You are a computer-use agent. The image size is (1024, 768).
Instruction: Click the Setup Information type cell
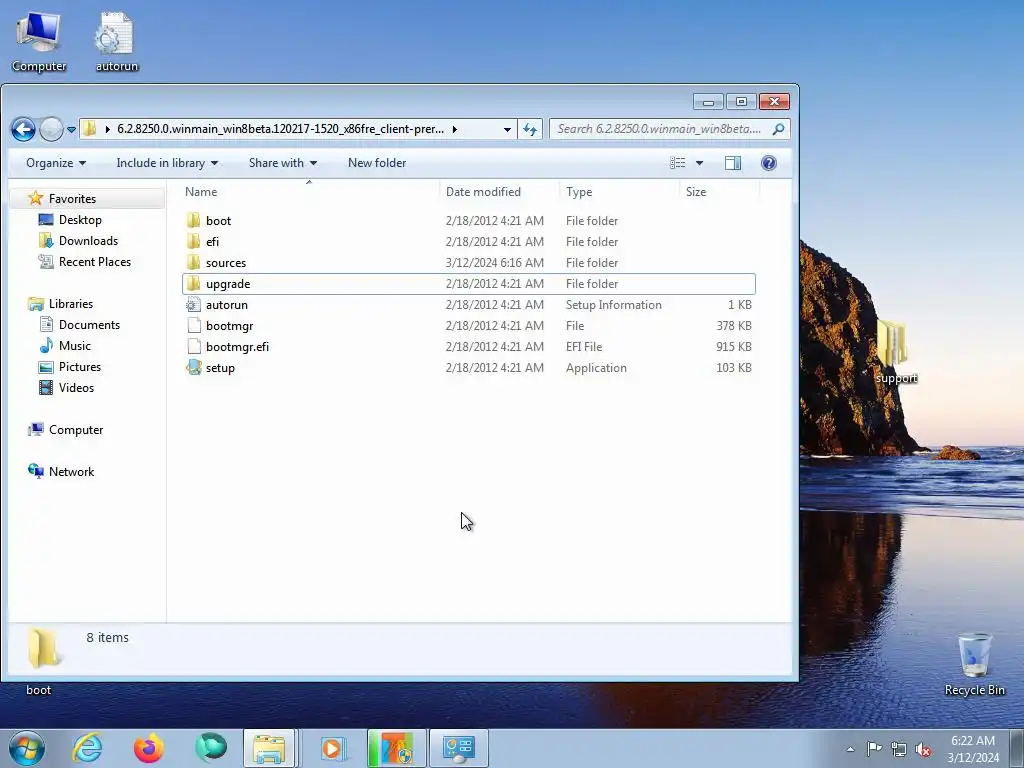click(613, 305)
